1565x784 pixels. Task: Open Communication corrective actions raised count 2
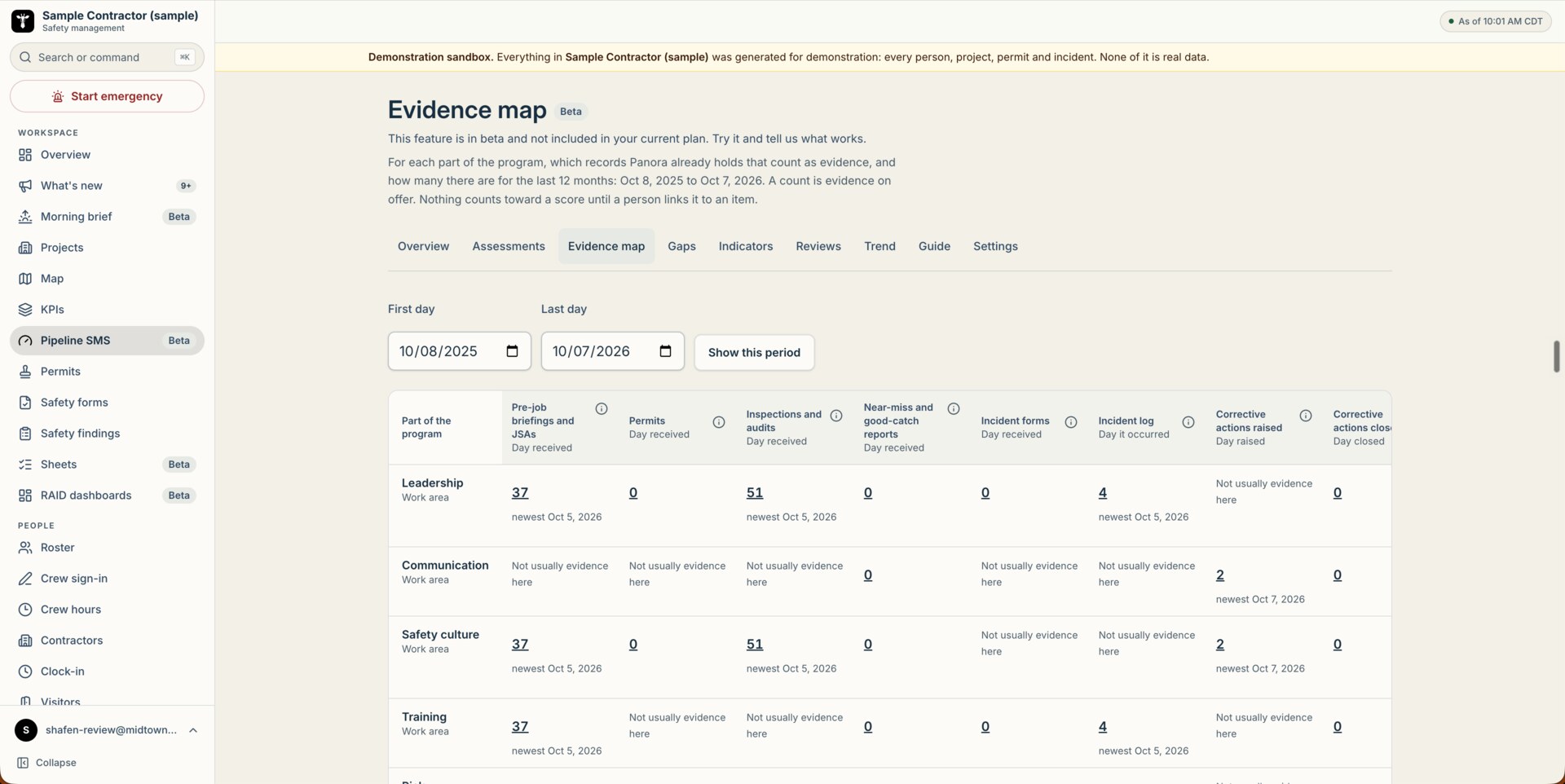1220,575
